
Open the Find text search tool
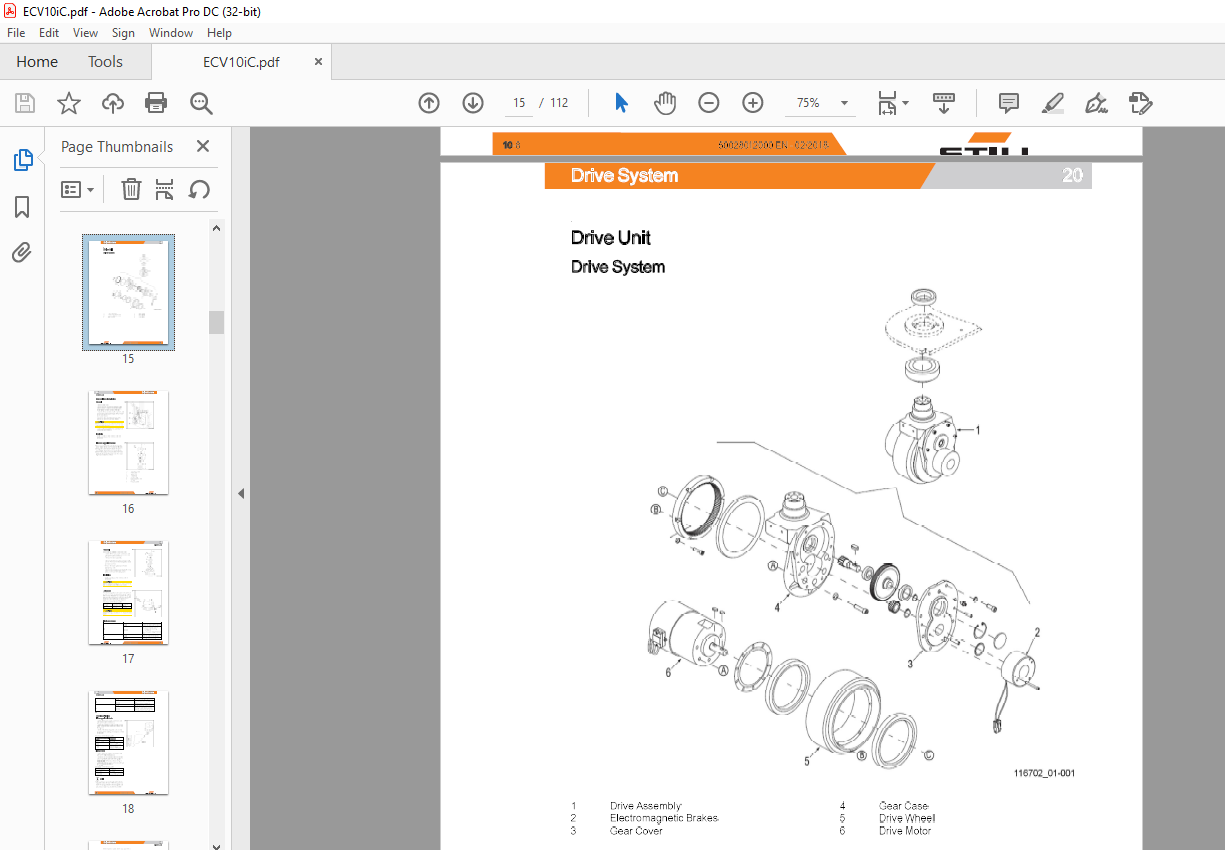tap(201, 103)
